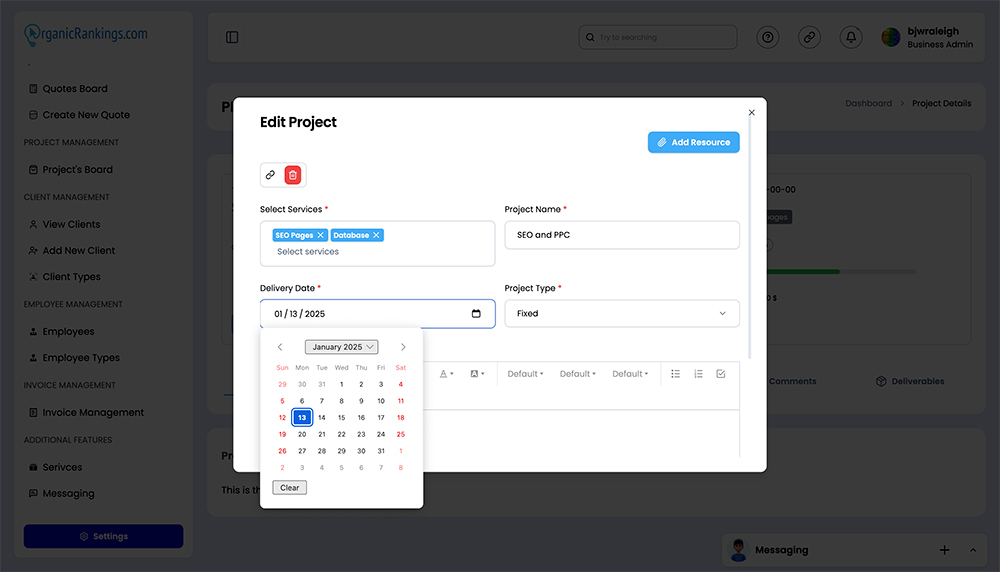The height and width of the screenshot is (572, 1000).
Task: Remove the Database service tag
Action: 376,235
